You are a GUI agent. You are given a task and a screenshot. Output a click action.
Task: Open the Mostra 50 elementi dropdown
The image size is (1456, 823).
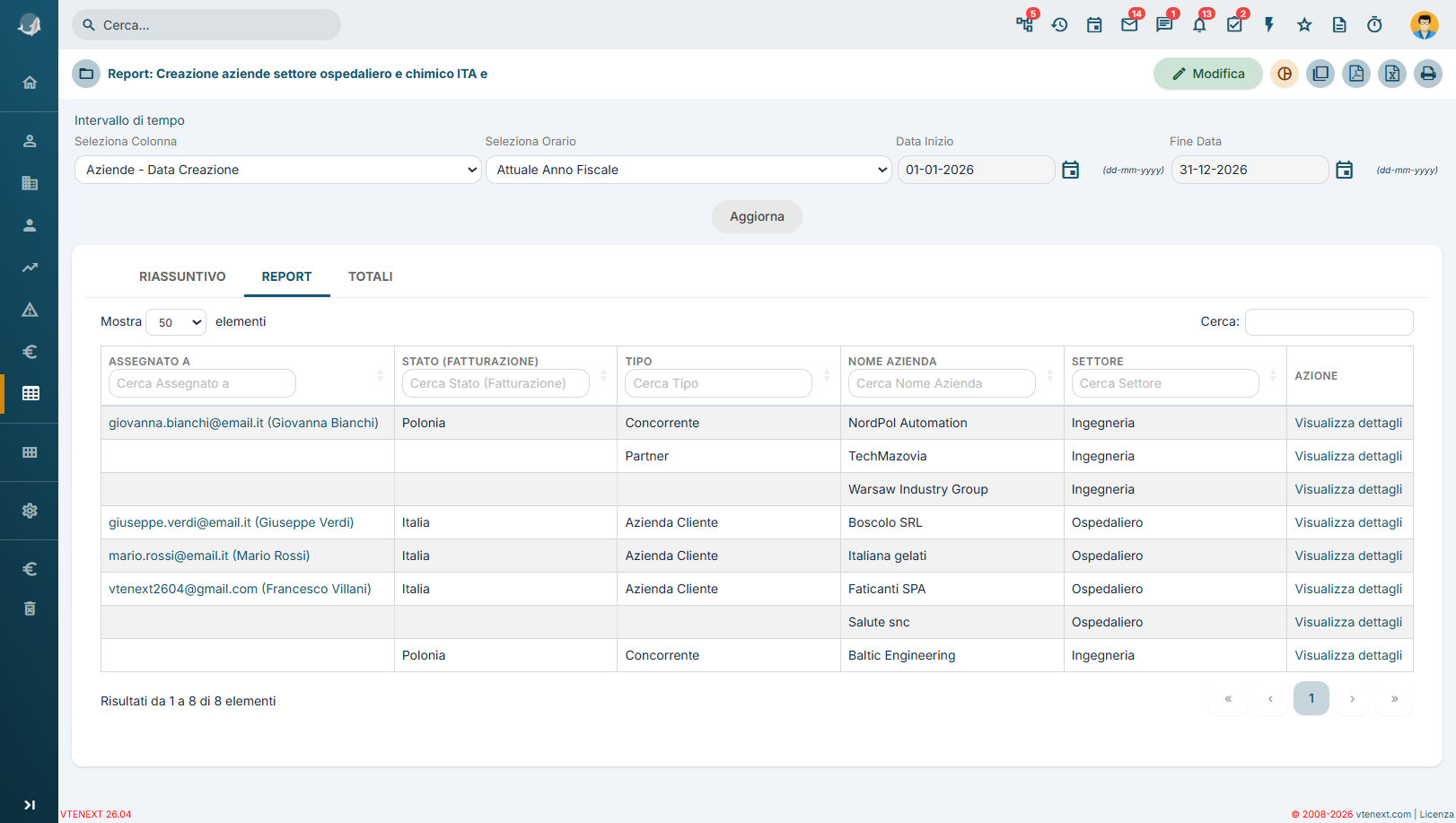176,322
